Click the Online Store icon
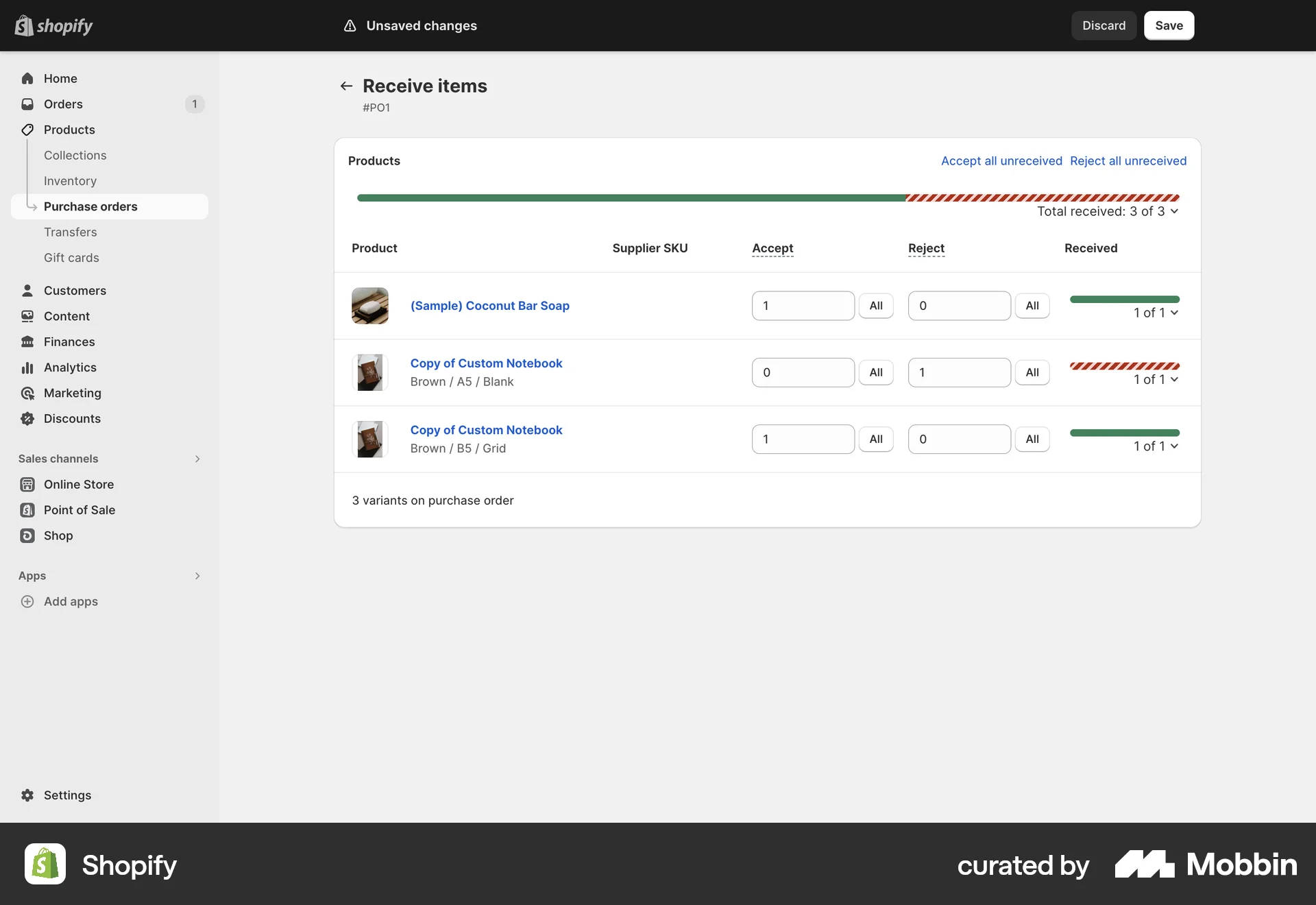The height and width of the screenshot is (905, 1316). tap(27, 484)
